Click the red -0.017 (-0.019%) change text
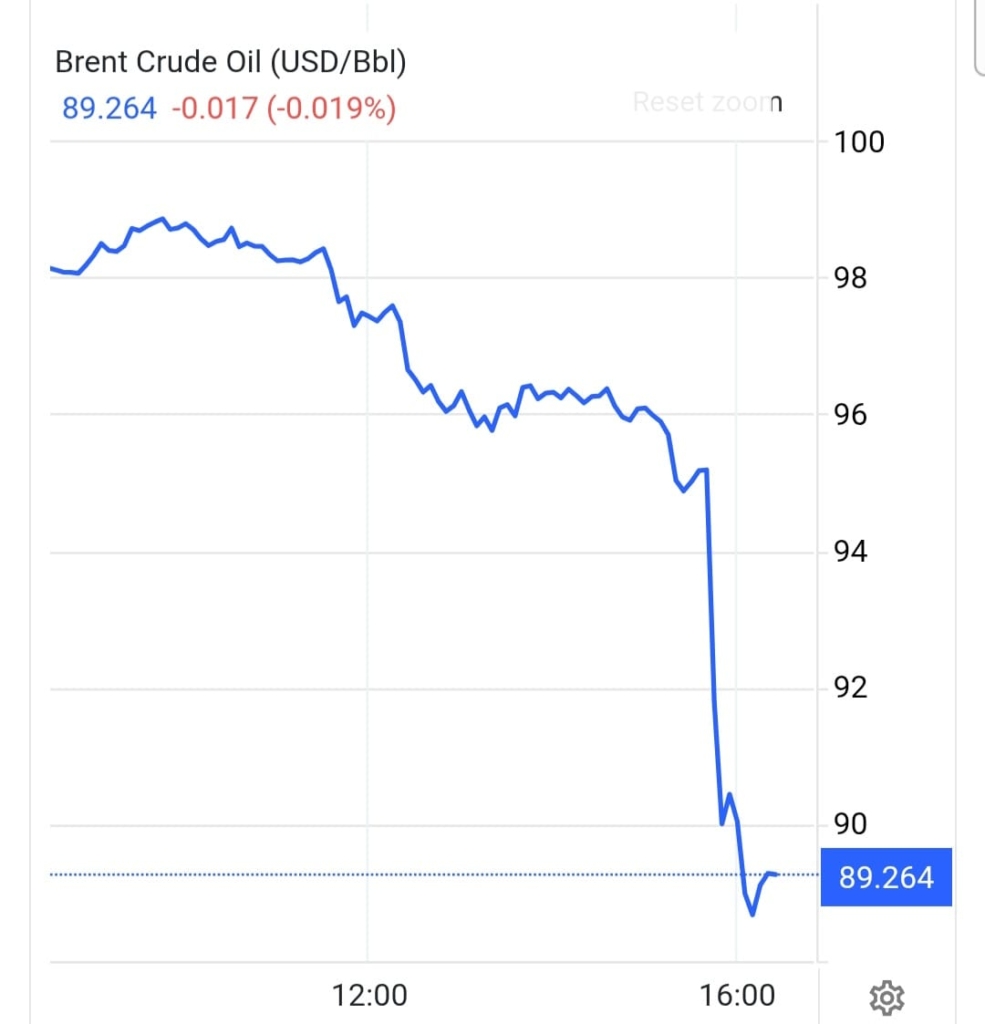The height and width of the screenshot is (1024, 985). (284, 108)
